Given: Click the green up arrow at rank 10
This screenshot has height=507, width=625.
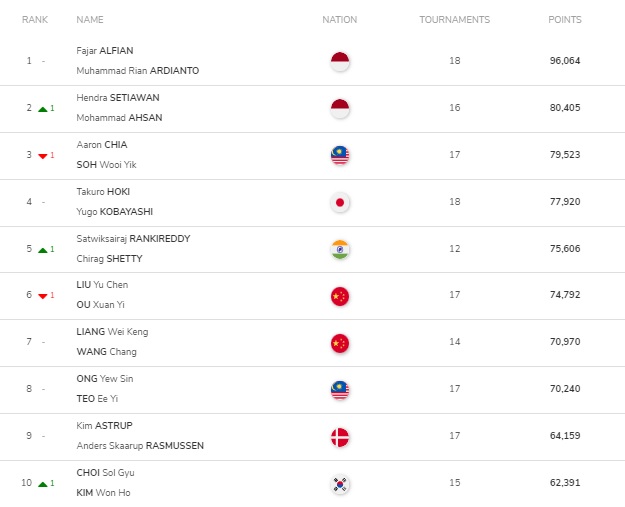Looking at the screenshot, I should tap(43, 484).
